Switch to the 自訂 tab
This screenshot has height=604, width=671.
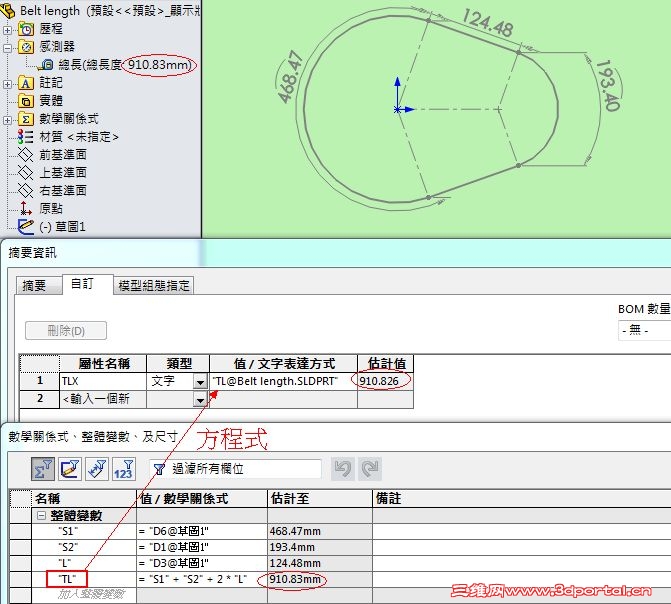[x=88, y=284]
